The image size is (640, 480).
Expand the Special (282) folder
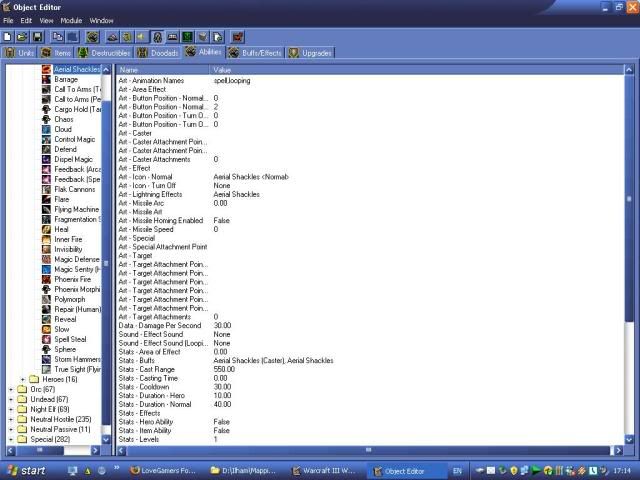pyautogui.click(x=11, y=439)
